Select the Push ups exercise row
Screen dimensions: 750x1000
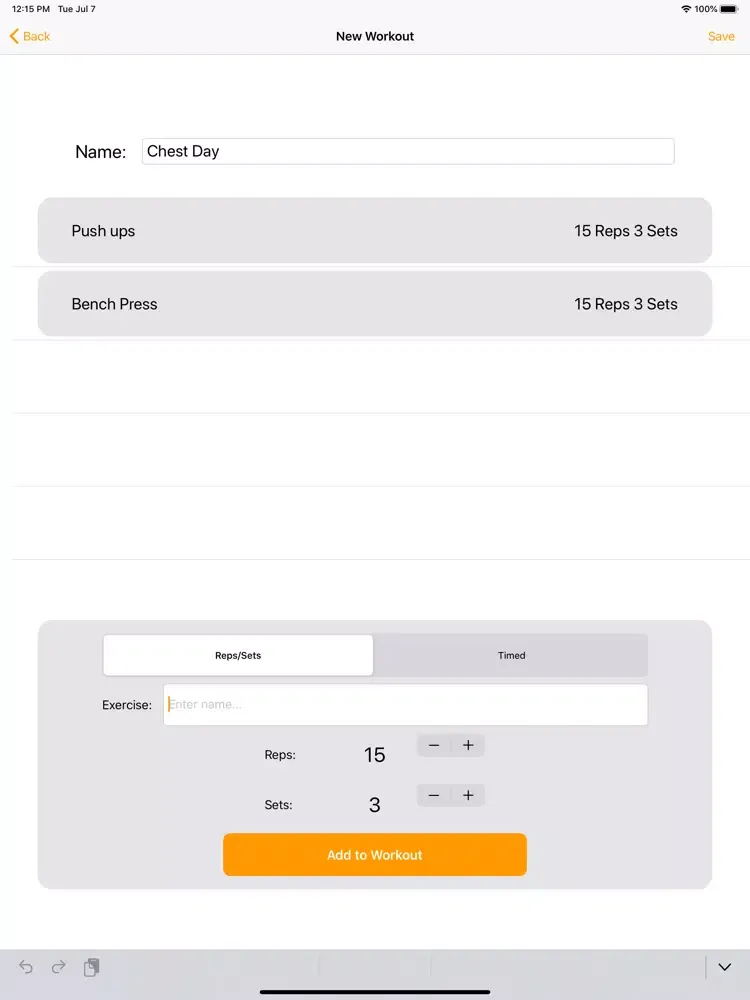click(375, 231)
